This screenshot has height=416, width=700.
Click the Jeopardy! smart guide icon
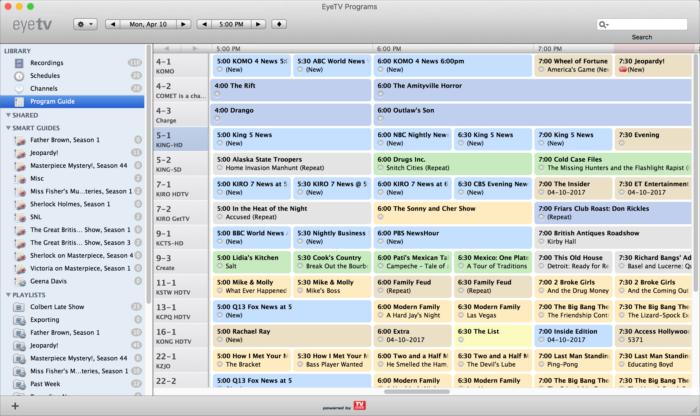[20, 153]
